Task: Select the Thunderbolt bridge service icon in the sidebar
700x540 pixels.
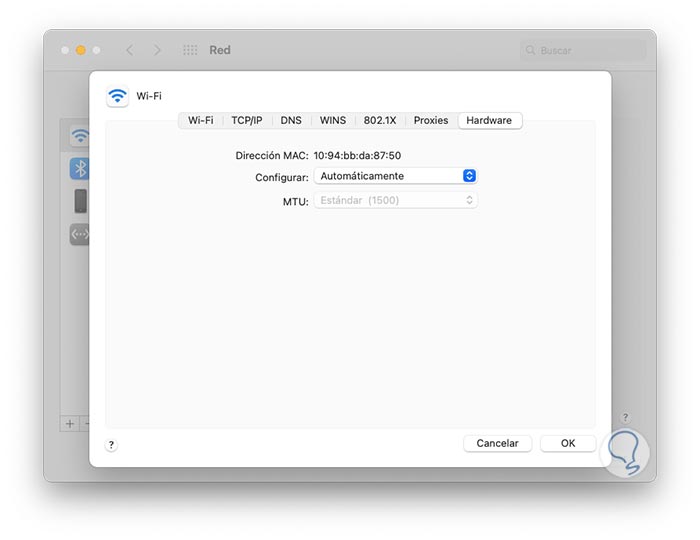Action: [79, 234]
